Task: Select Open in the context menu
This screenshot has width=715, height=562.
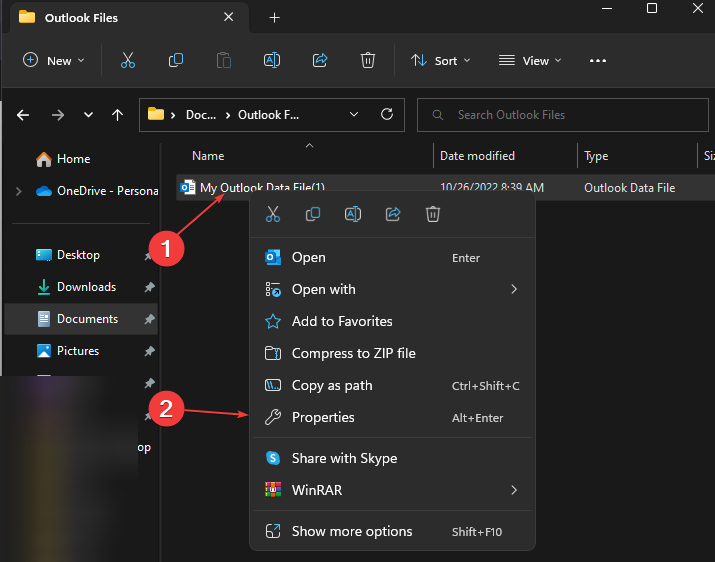Action: tap(392, 257)
